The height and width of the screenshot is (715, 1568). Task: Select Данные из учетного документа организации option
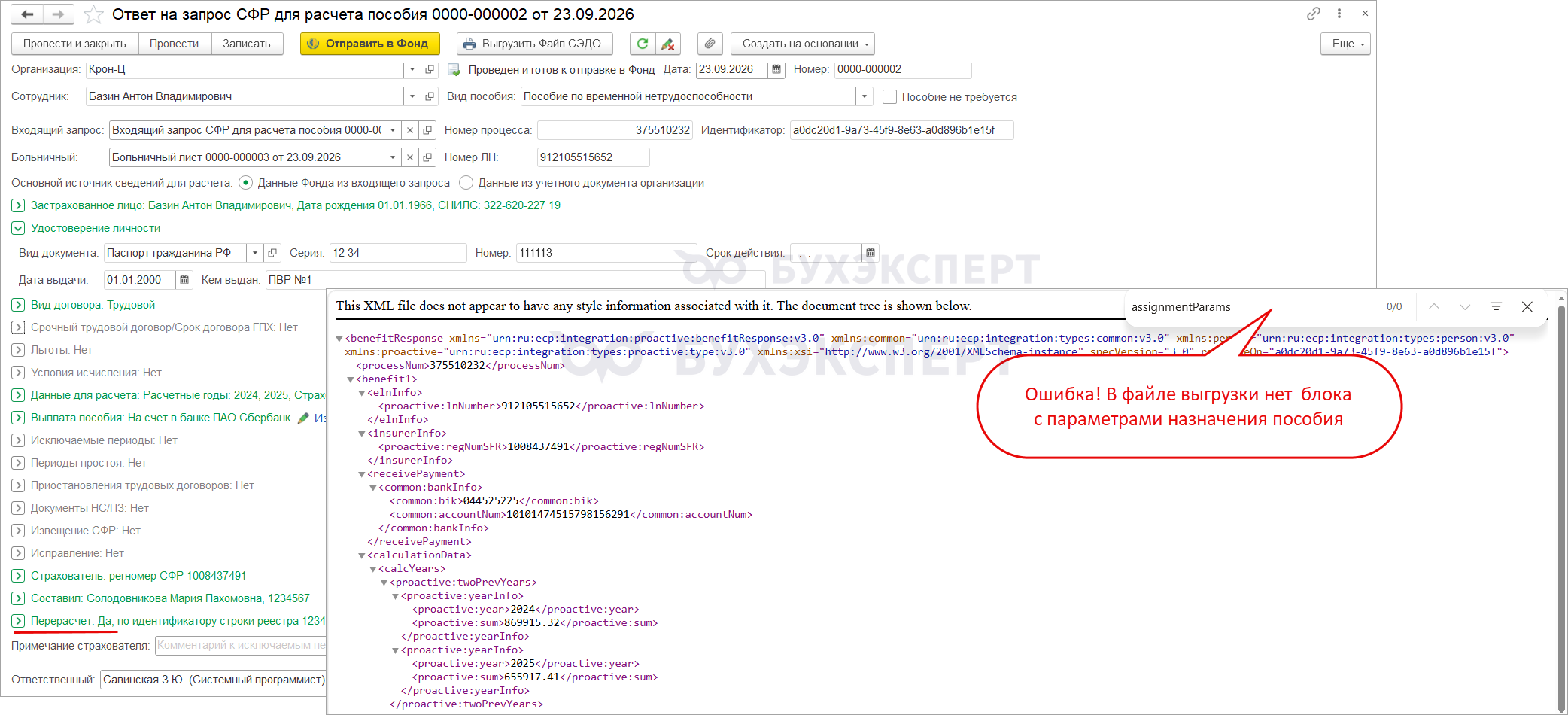click(x=466, y=183)
